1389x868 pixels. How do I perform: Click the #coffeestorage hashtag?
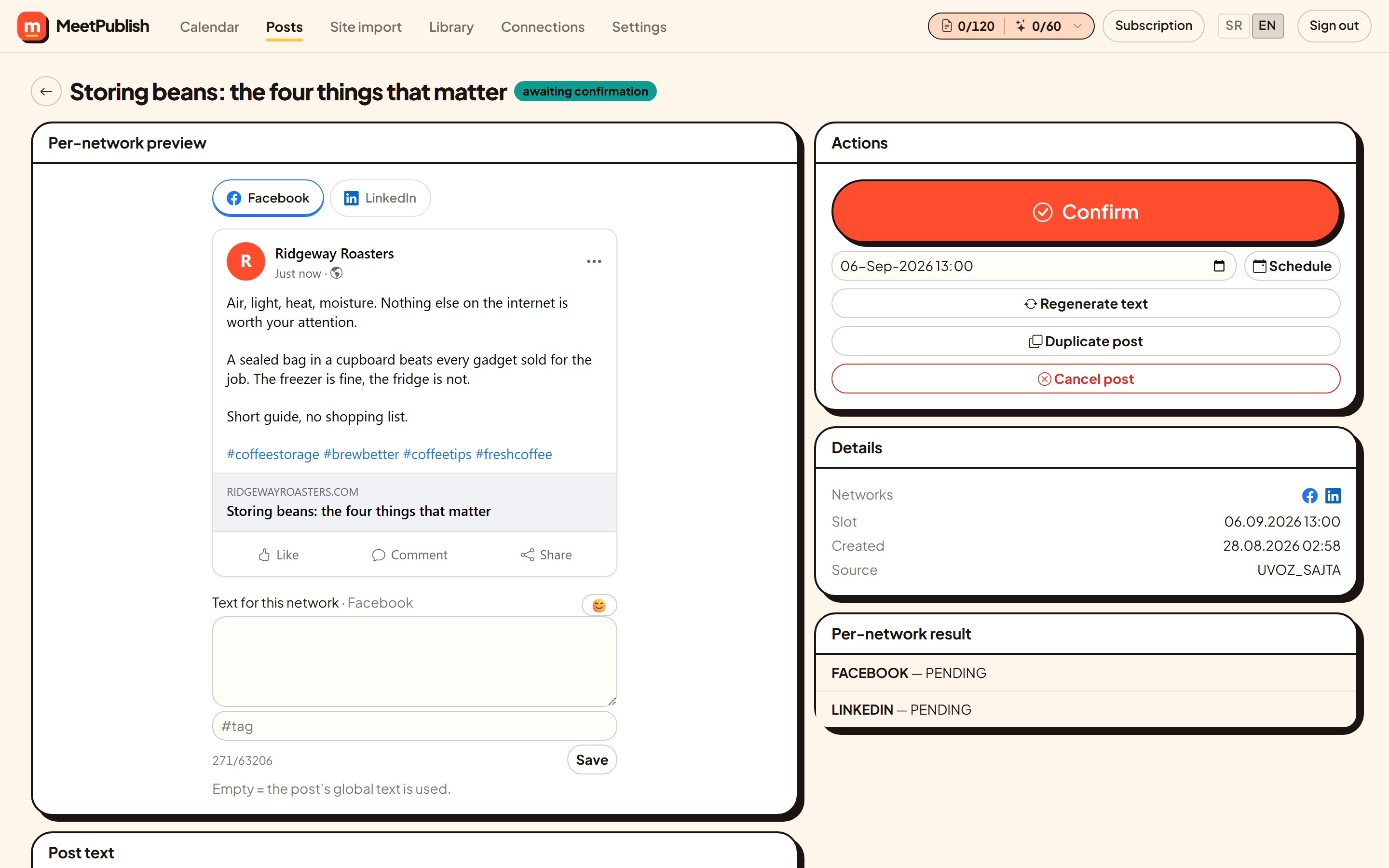272,454
